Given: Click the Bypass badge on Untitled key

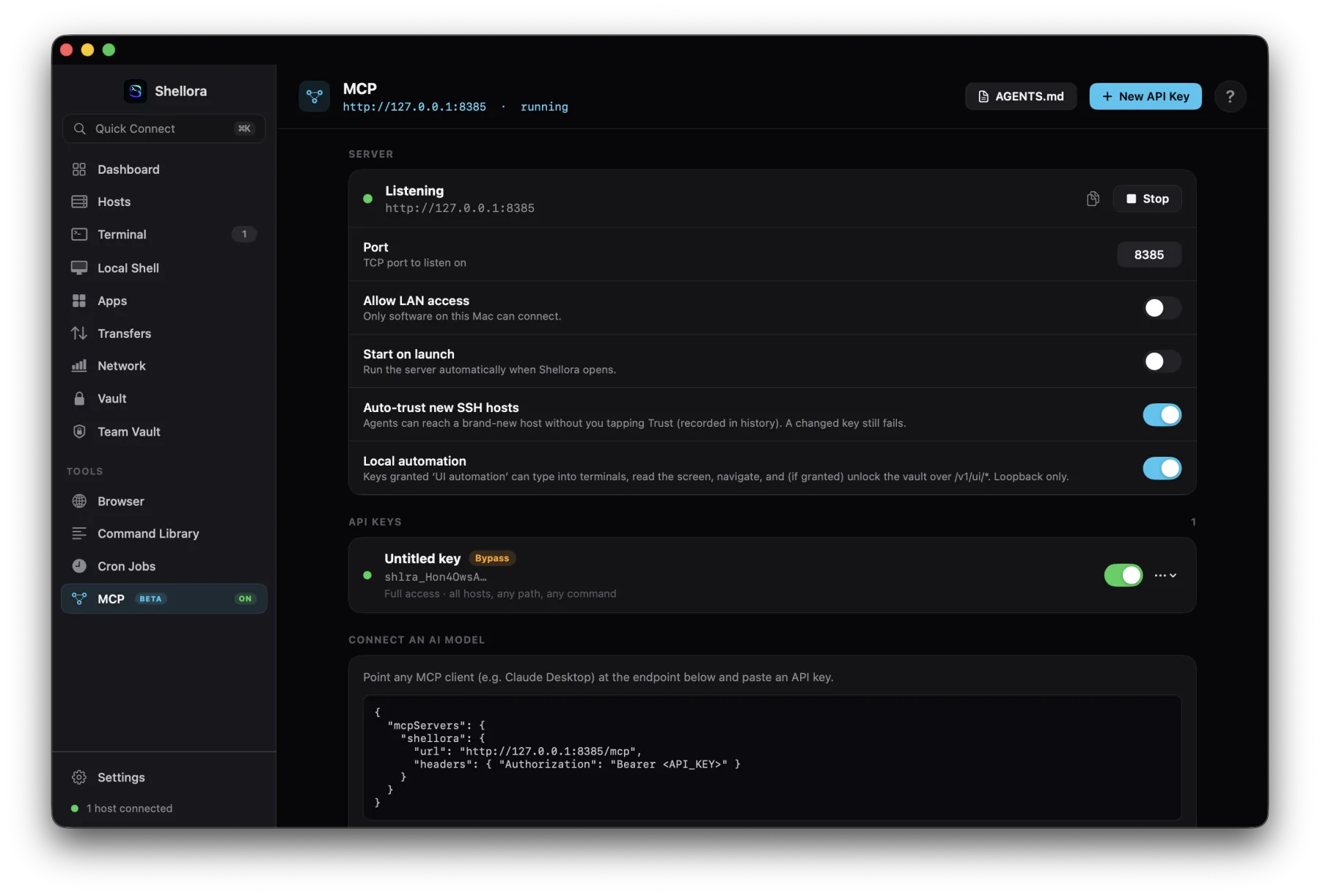Looking at the screenshot, I should click(x=492, y=559).
